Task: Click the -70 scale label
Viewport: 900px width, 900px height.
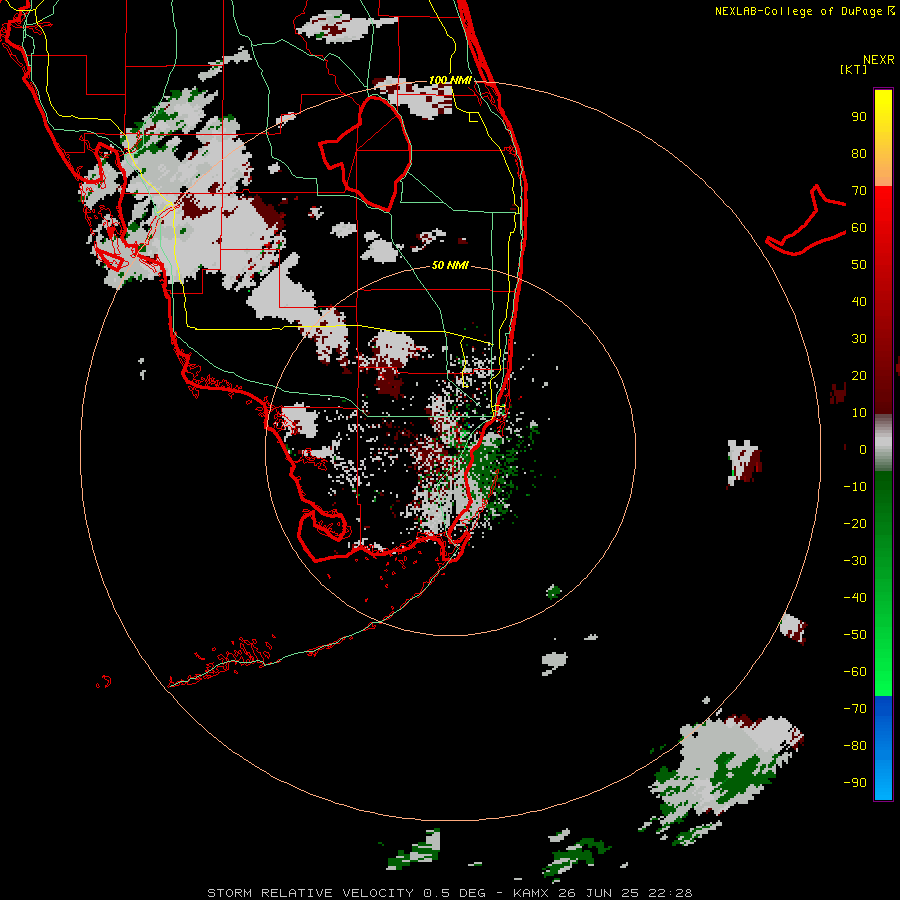Action: tap(855, 709)
